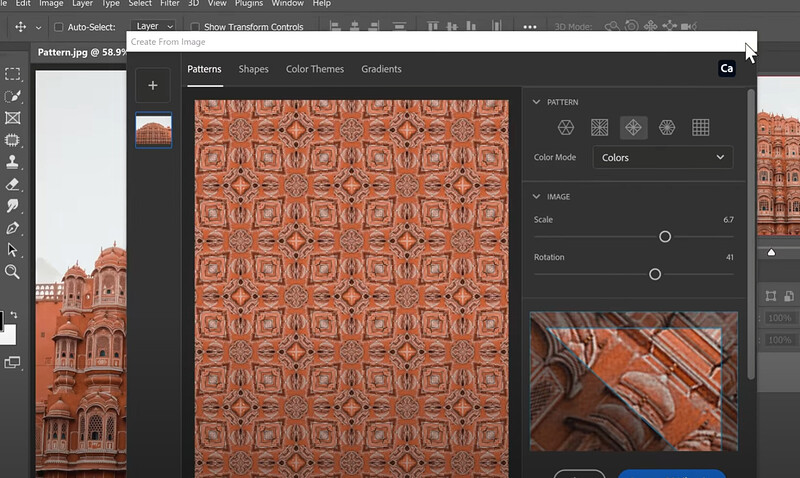Screen dimensions: 800x478
Task: Choose the triangular-square pattern type
Action: [x=599, y=127]
